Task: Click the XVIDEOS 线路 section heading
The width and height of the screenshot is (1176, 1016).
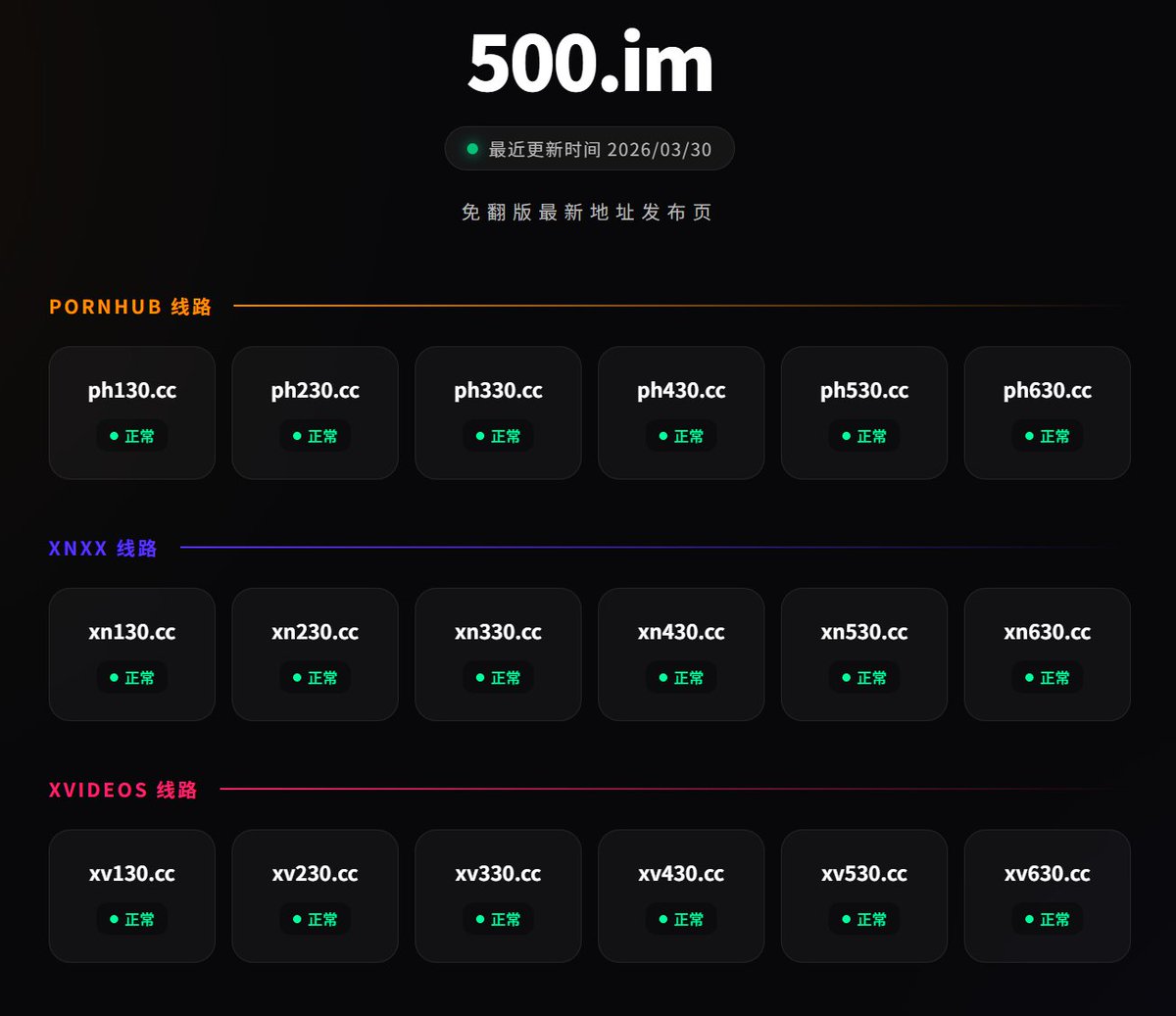Action: 123,790
